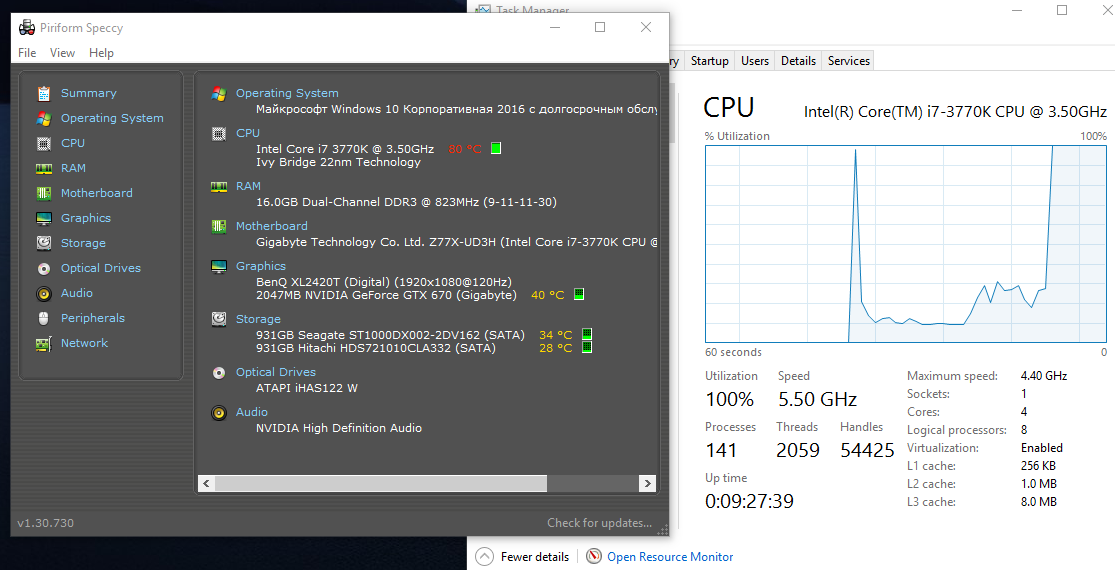Click the Graphics monitor icon in sidebar
Screen dimensions: 1115x570
[44, 218]
